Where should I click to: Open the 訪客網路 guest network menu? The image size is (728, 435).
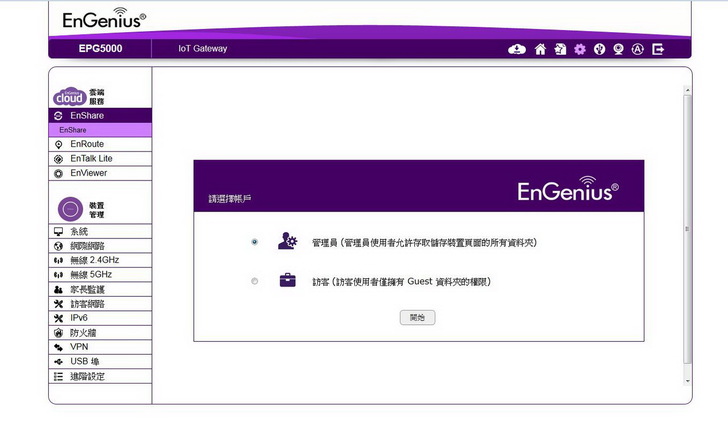point(100,304)
